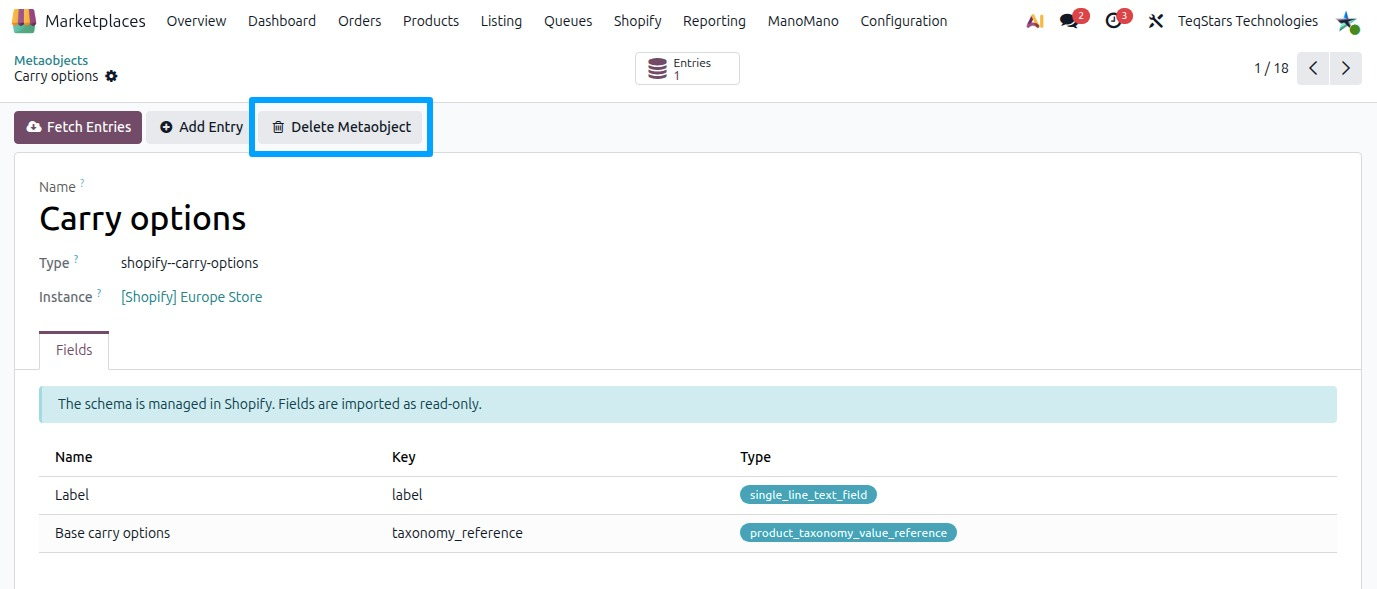Switch company via TeqStars Technologies

(x=1248, y=21)
